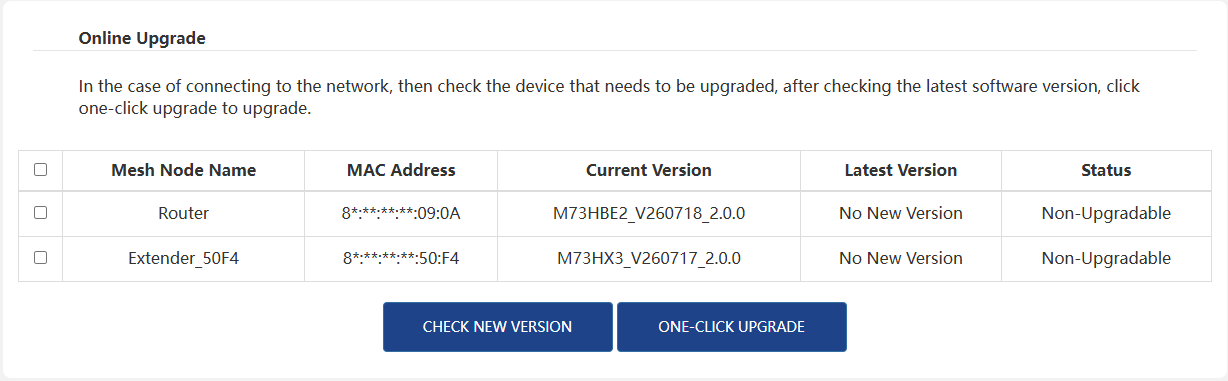Image resolution: width=1228 pixels, height=381 pixels.
Task: Click the MAC address ending in 50:F4
Action: (x=401, y=258)
